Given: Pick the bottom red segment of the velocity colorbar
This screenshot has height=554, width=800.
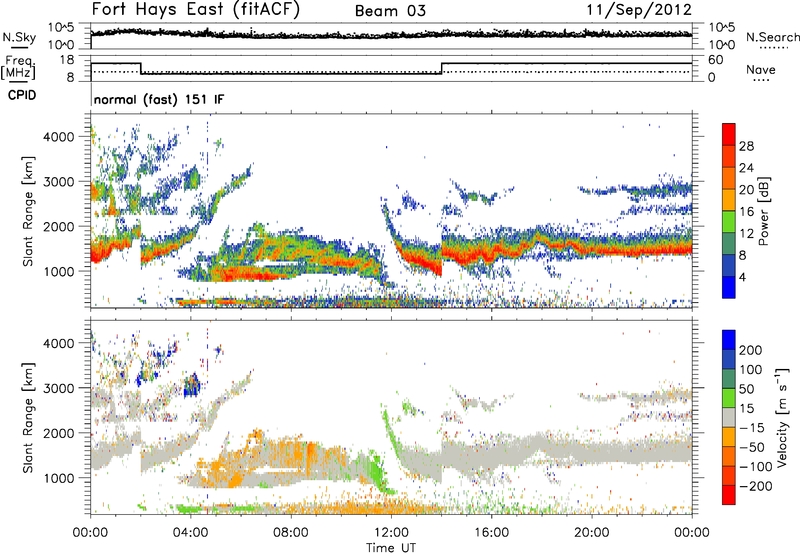Looking at the screenshot, I should coord(729,495).
